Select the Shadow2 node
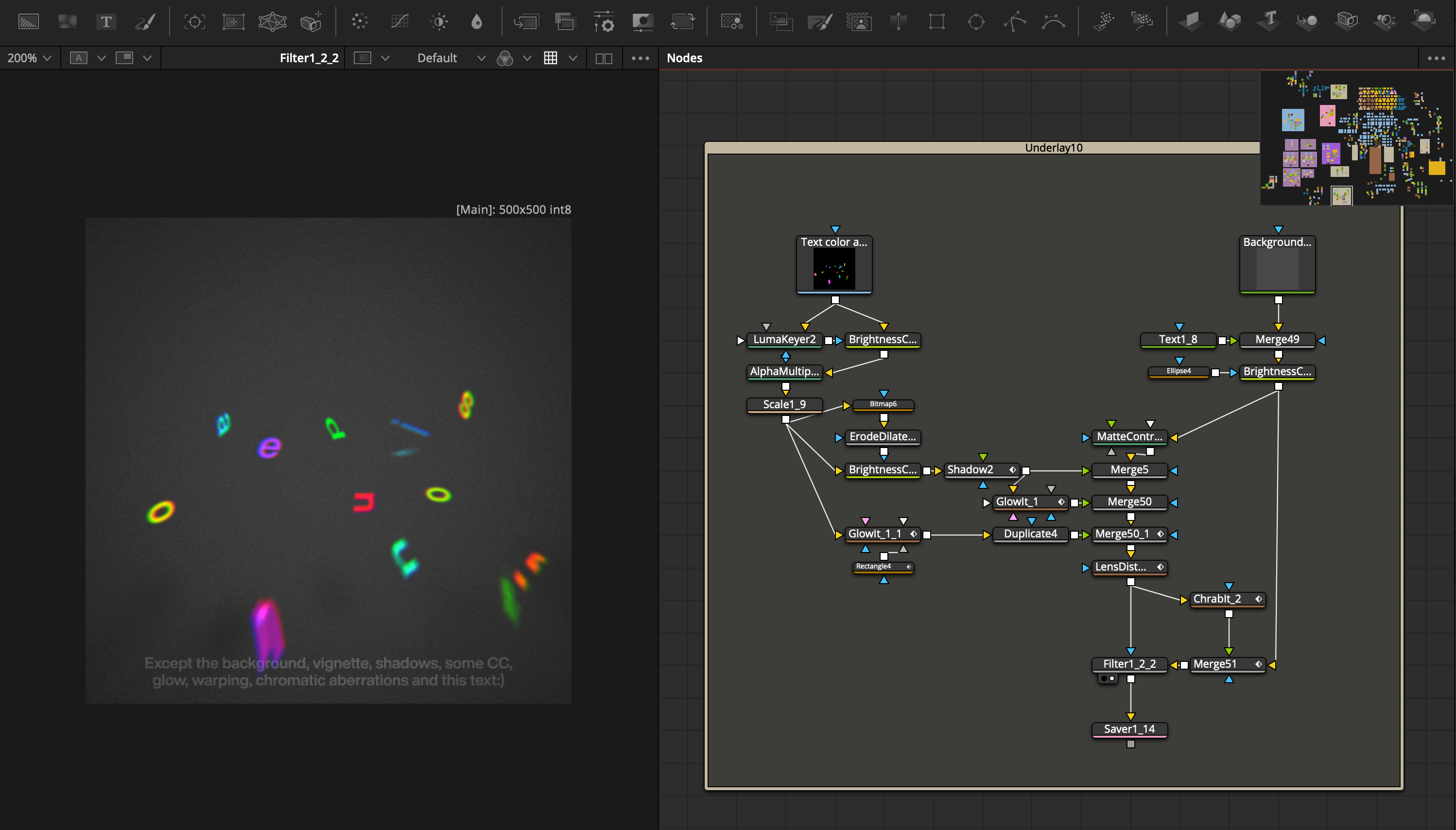The width and height of the screenshot is (1456, 830). [982, 470]
